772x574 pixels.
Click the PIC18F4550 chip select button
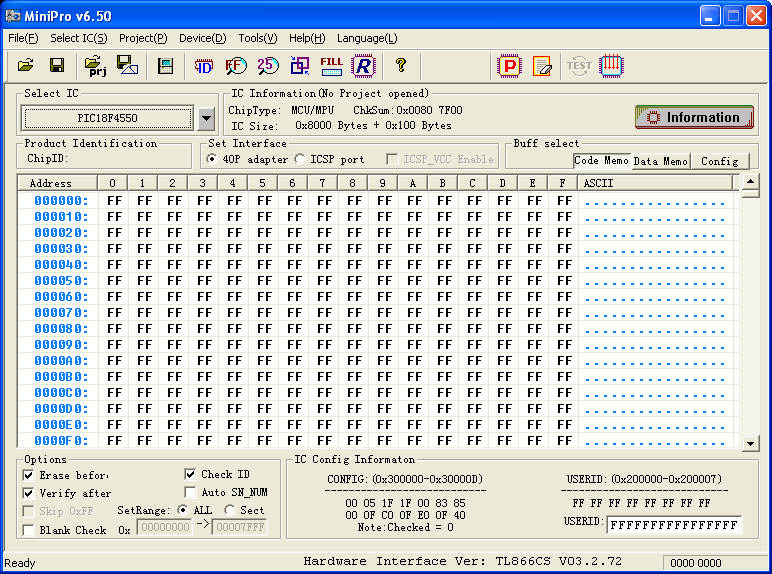pyautogui.click(x=107, y=118)
